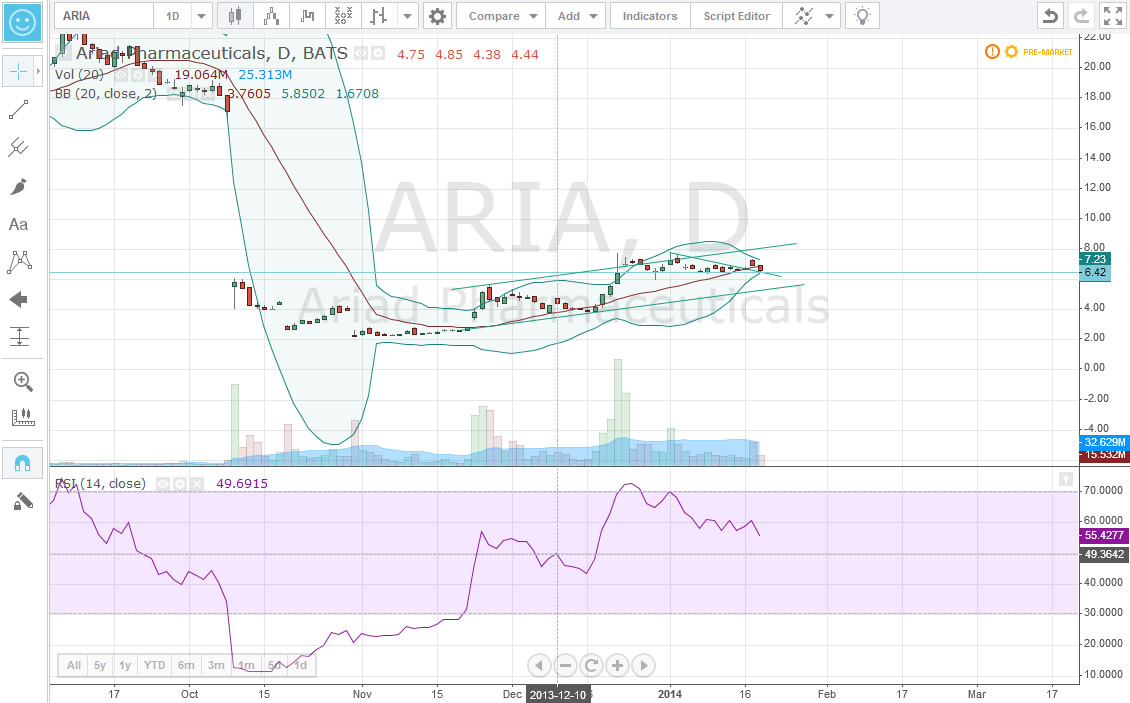Pick the brush drawing tool
The image size is (1130, 703).
click(x=18, y=186)
